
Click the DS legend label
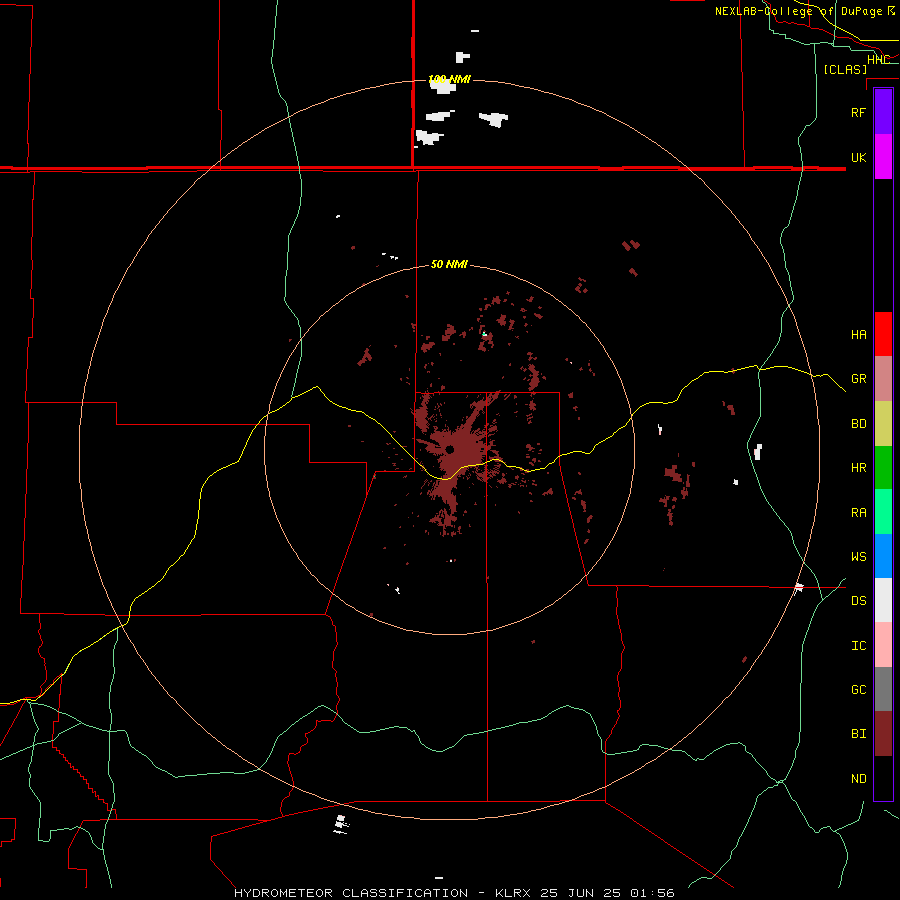858,601
